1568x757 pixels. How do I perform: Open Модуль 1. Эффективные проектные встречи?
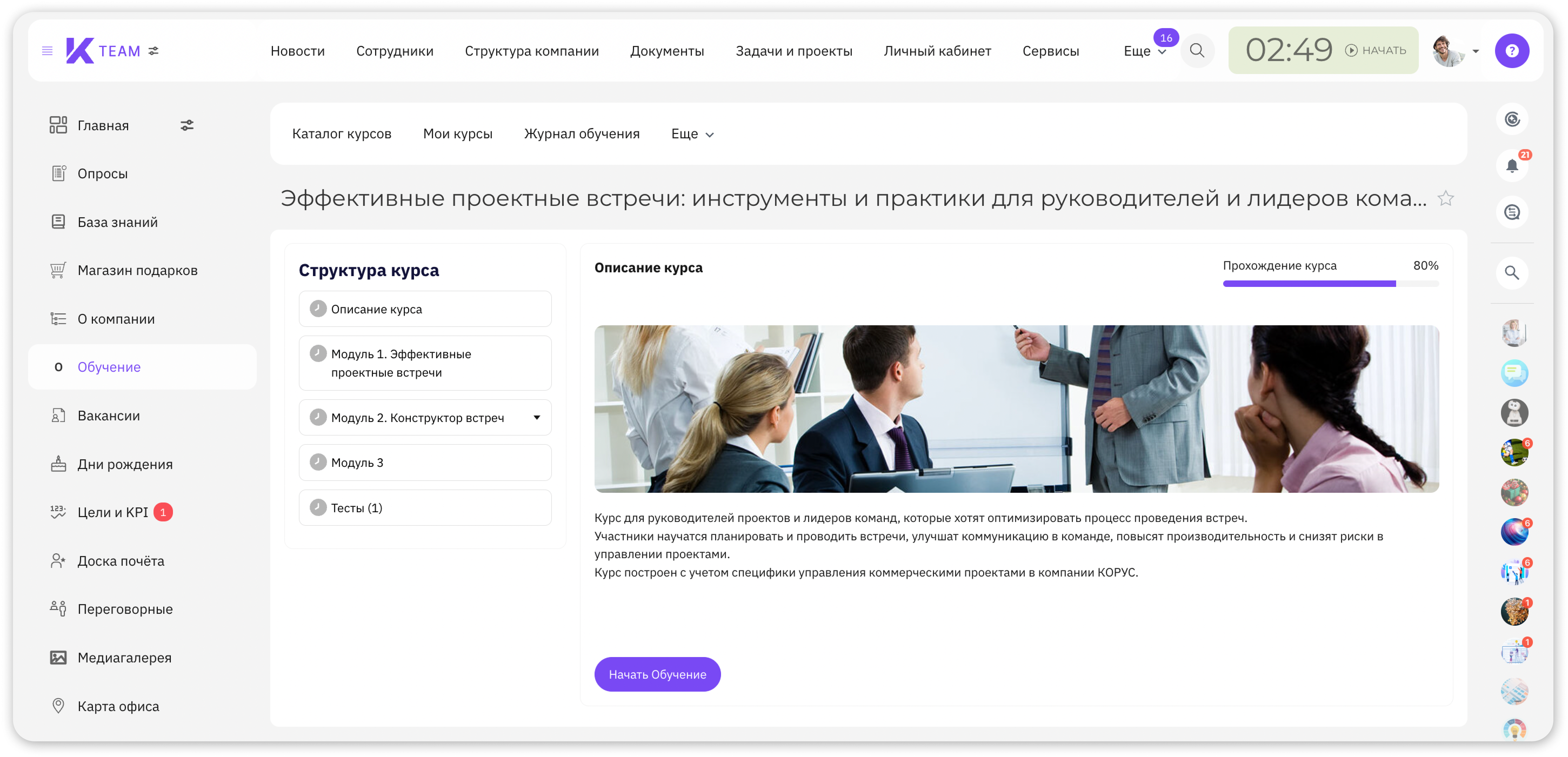425,363
